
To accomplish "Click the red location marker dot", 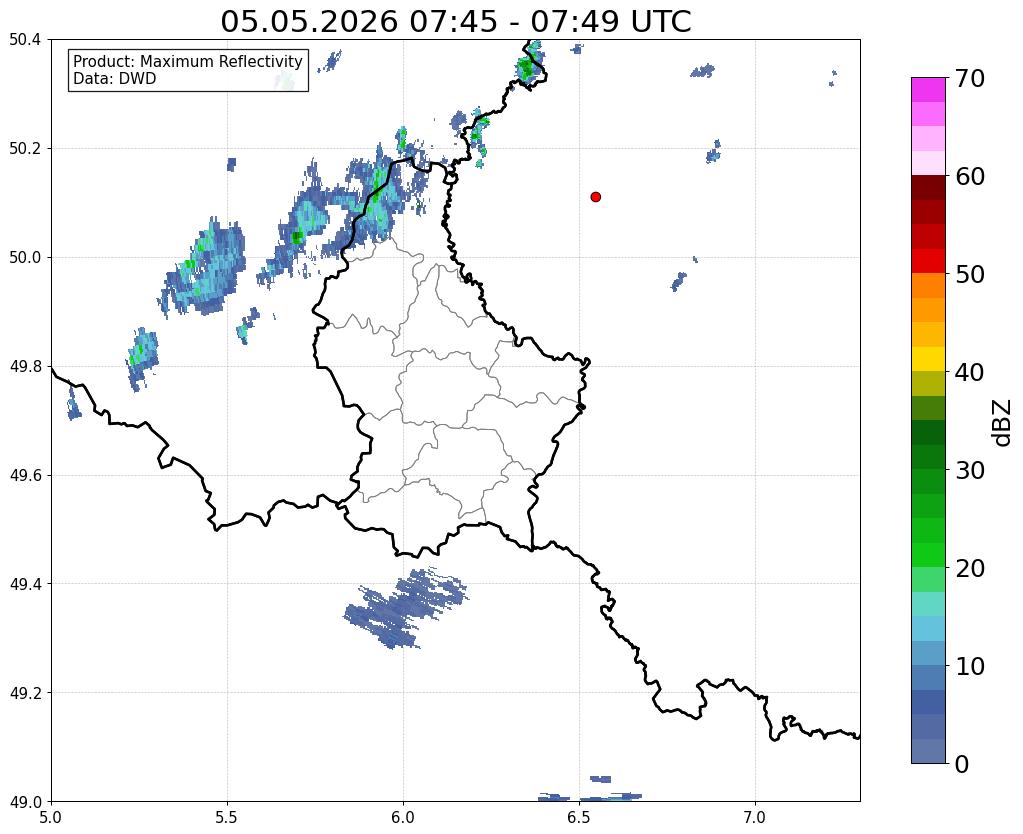I will pos(595,197).
